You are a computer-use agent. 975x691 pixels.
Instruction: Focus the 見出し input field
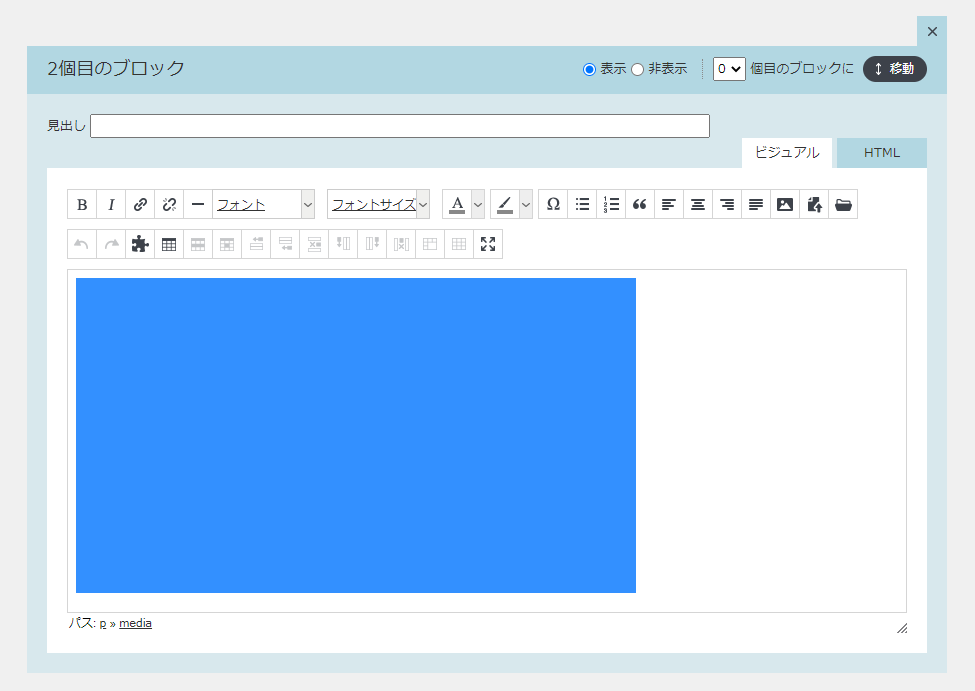pos(400,126)
